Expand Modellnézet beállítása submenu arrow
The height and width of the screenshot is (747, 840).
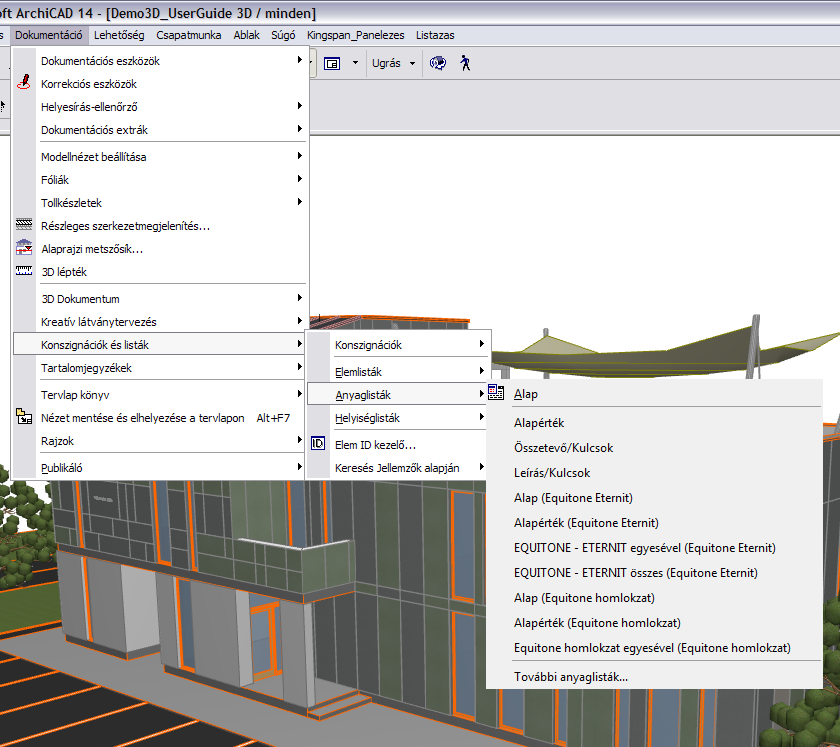(300, 155)
